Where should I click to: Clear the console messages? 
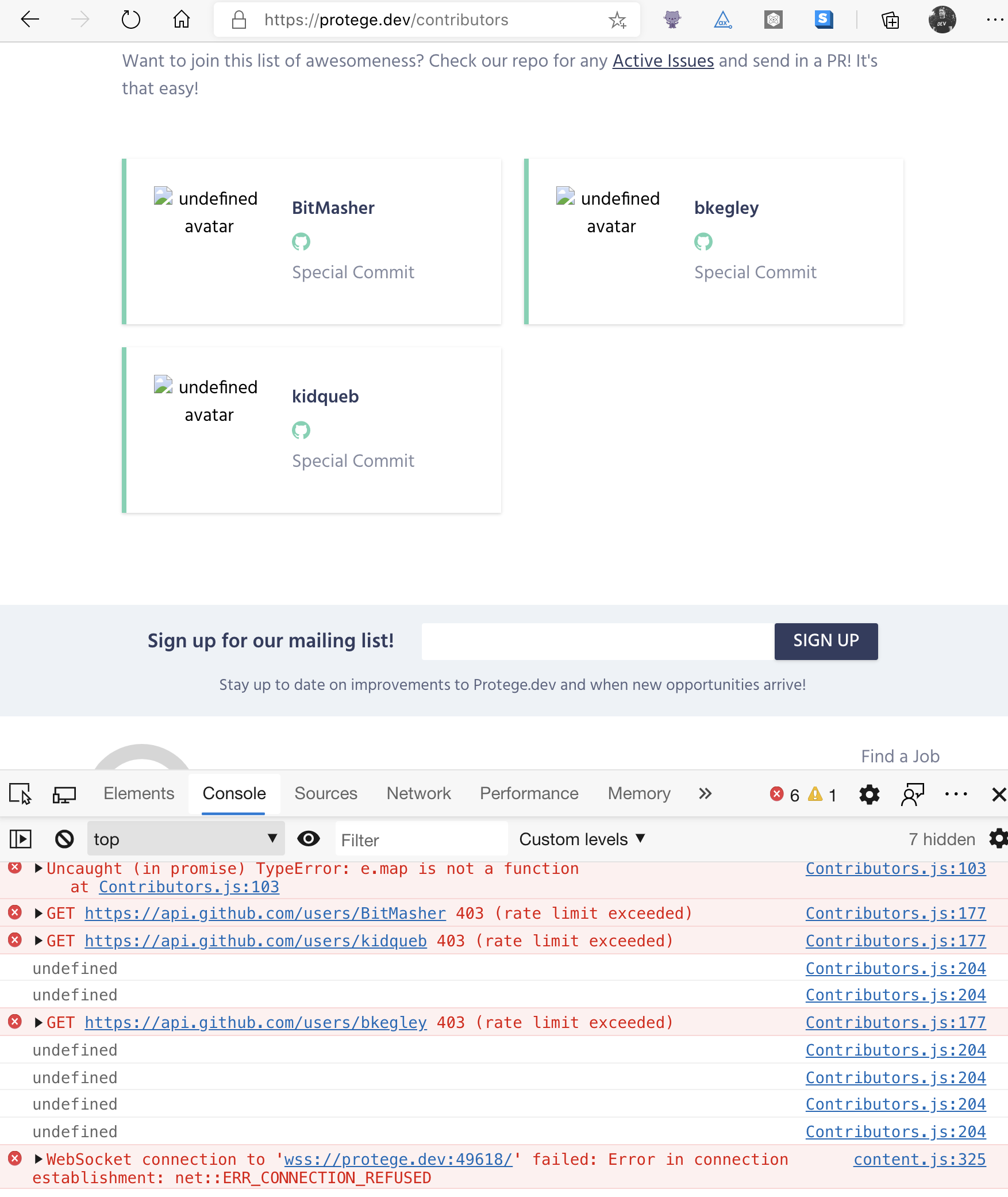(64, 839)
